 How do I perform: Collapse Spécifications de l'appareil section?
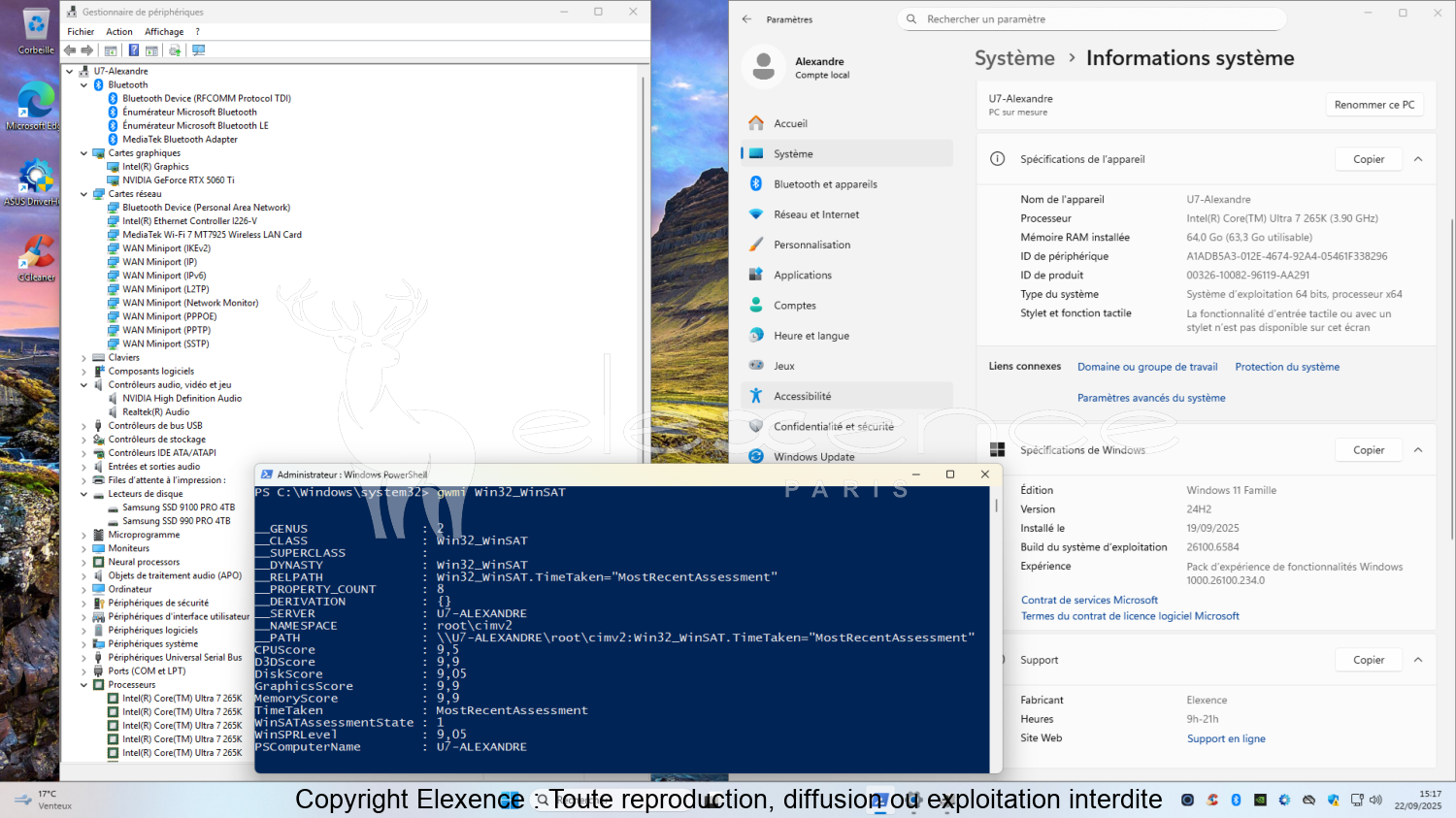1418,159
